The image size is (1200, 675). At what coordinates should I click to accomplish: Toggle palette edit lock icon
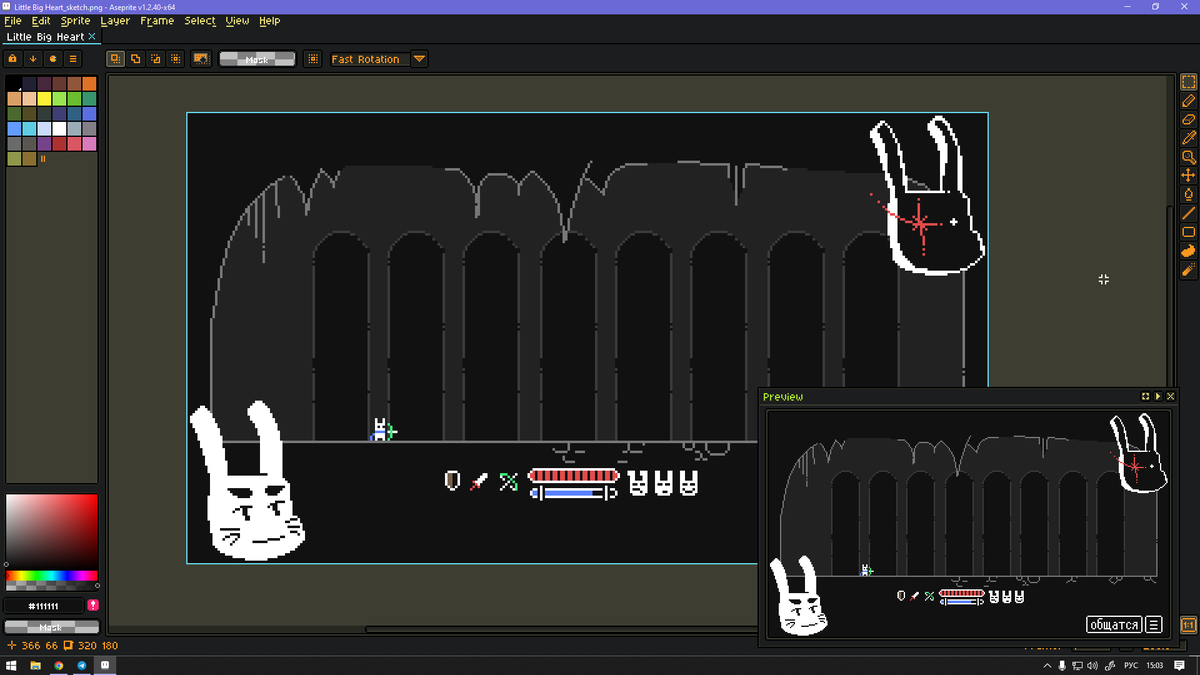[x=14, y=59]
